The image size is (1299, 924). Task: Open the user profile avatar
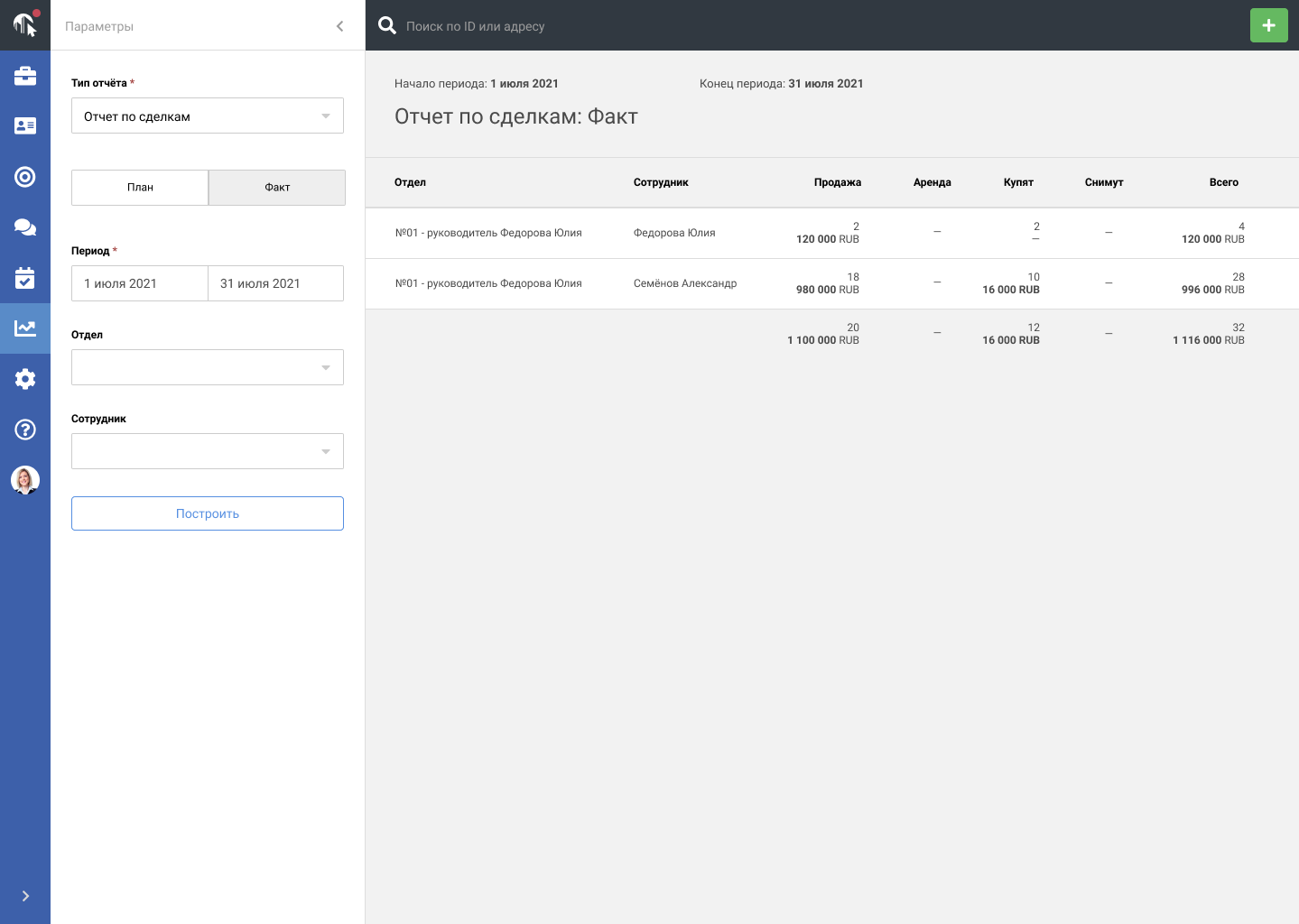click(25, 480)
